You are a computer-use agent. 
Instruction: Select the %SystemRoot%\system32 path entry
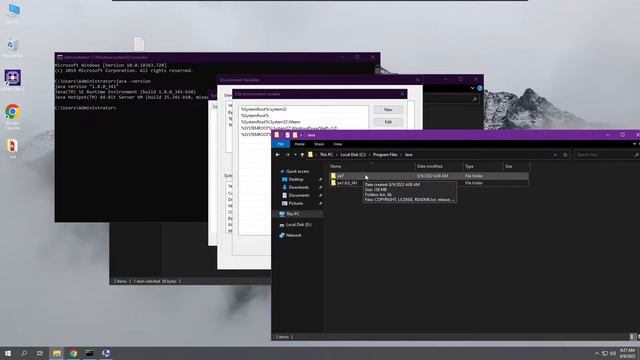coord(303,109)
